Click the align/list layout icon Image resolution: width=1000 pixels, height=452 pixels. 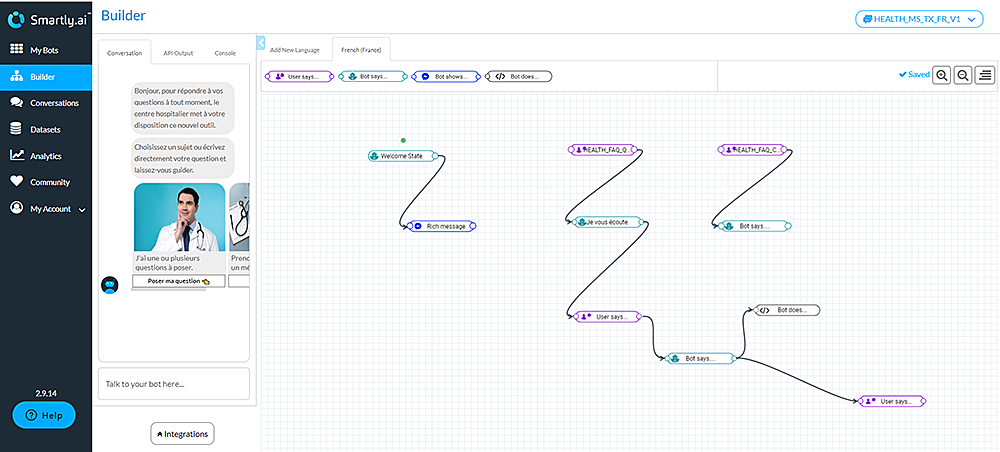click(985, 75)
